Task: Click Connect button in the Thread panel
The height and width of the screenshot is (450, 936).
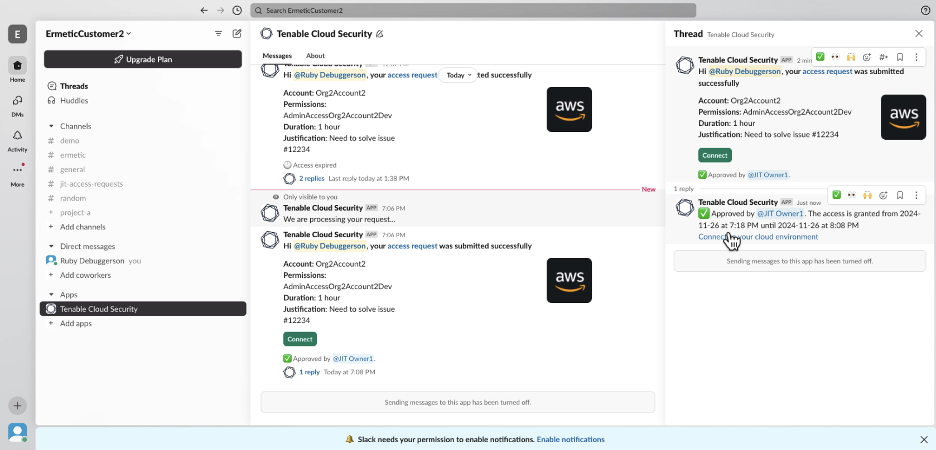Action: pos(715,155)
